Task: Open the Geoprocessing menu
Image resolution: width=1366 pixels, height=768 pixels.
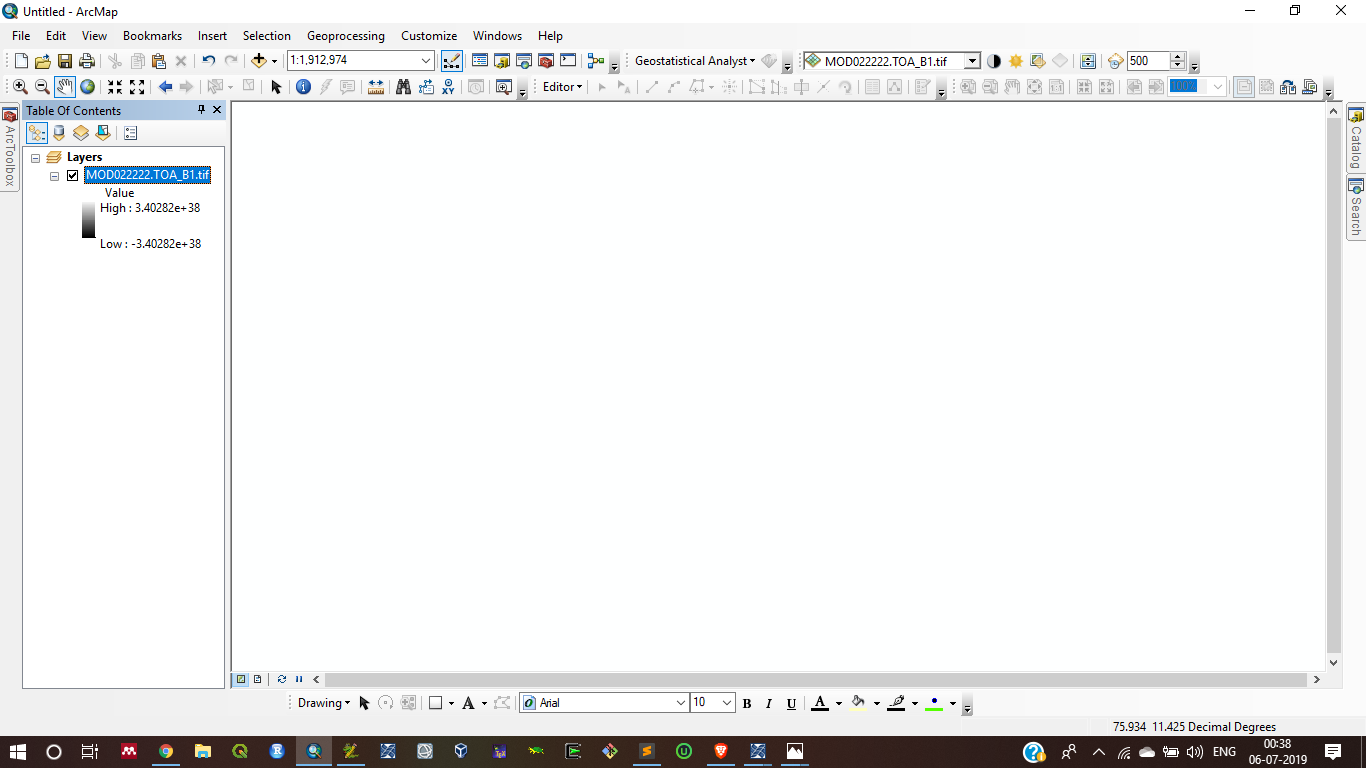Action: 346,36
